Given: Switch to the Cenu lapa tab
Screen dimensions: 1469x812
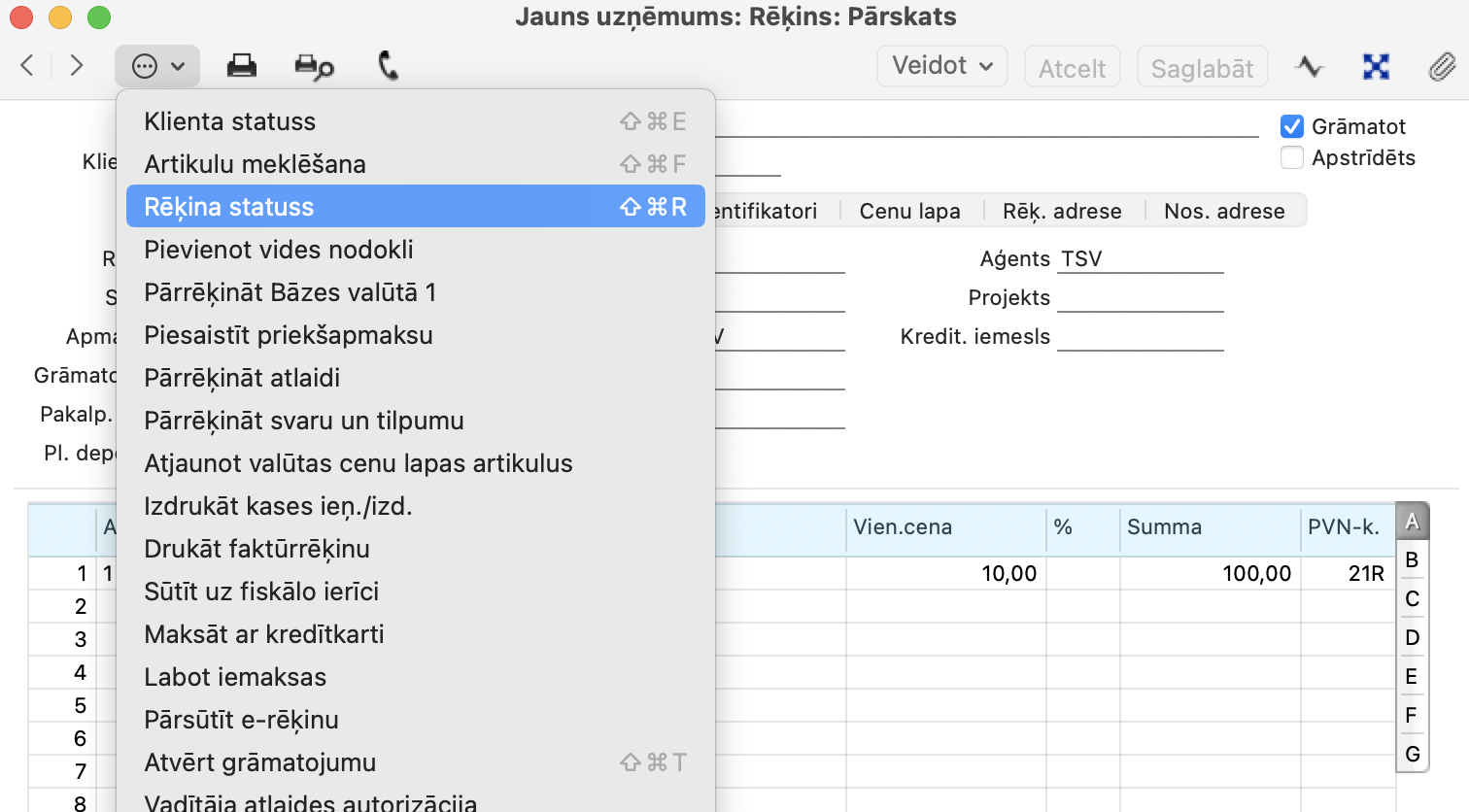Looking at the screenshot, I should pos(909,211).
